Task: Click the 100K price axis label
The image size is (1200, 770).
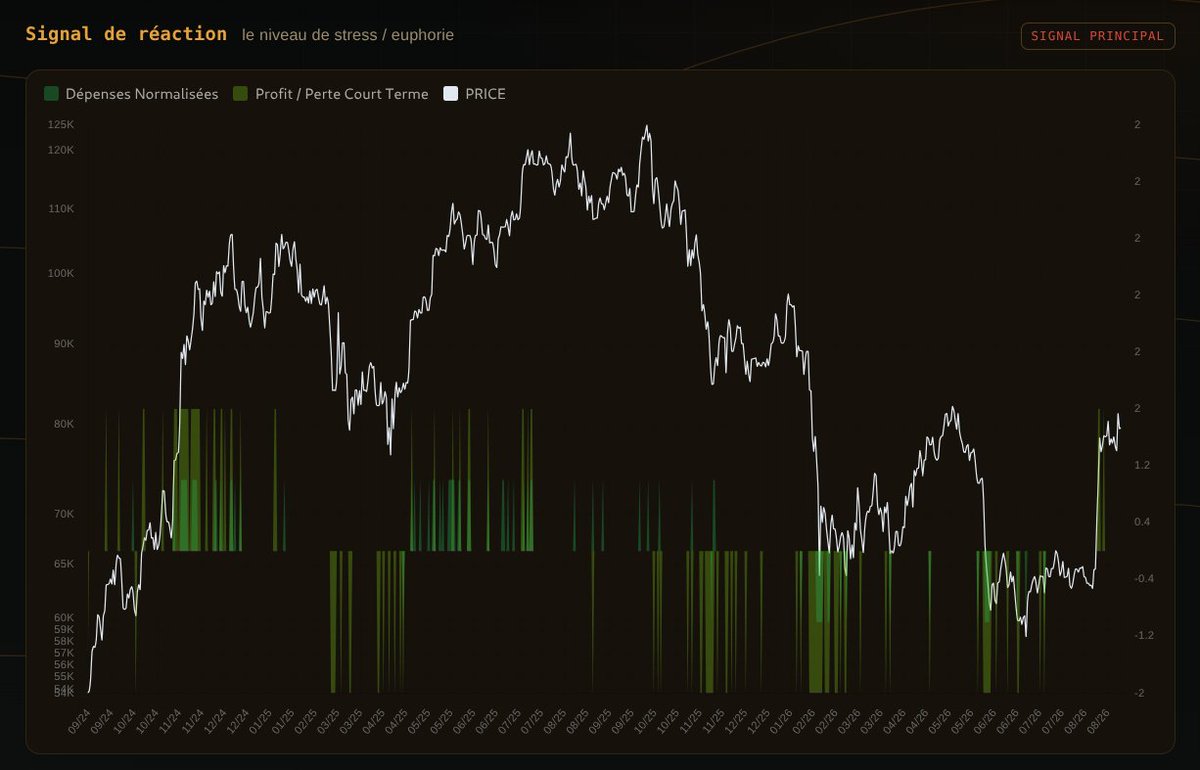Action: click(61, 274)
